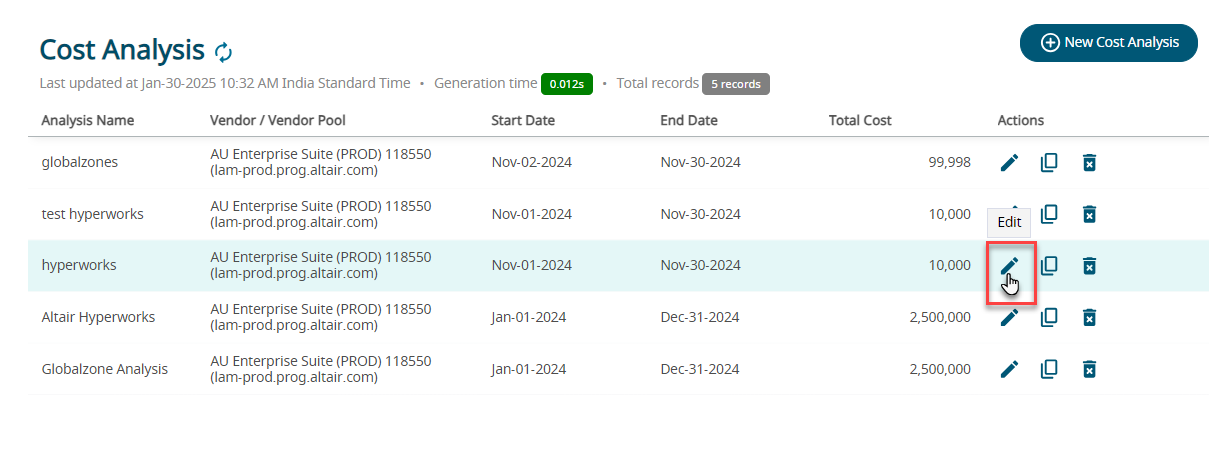Edit the Altair Hyperworks analysis
The image size is (1221, 471).
(1010, 317)
